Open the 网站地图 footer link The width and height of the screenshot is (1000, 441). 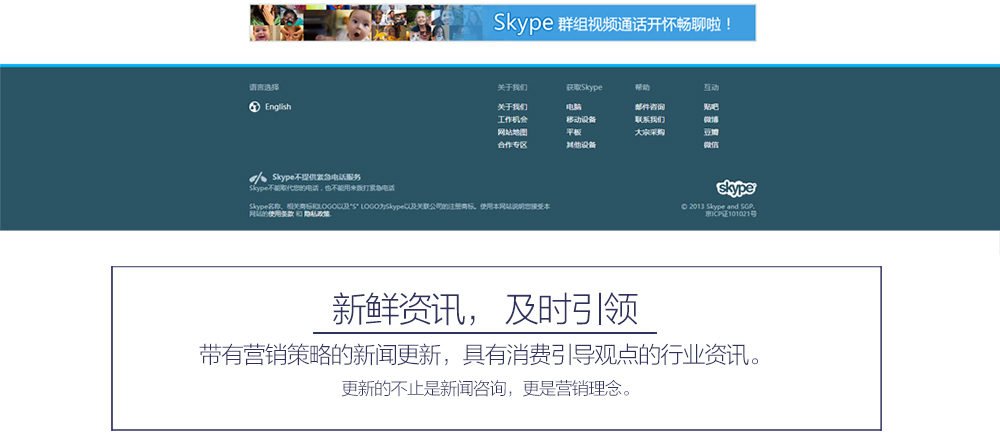pyautogui.click(x=513, y=133)
